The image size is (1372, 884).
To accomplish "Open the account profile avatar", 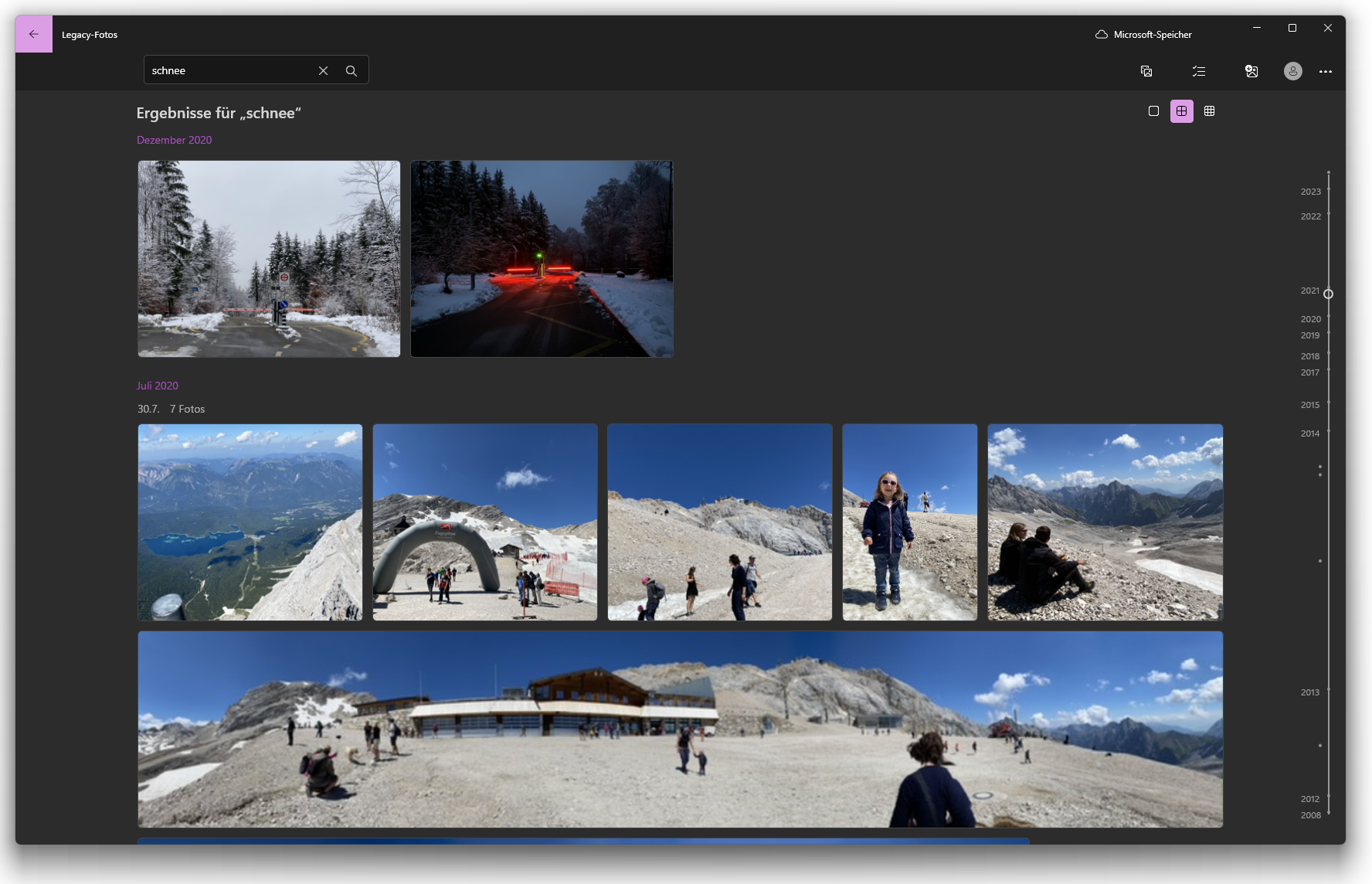I will [1293, 71].
